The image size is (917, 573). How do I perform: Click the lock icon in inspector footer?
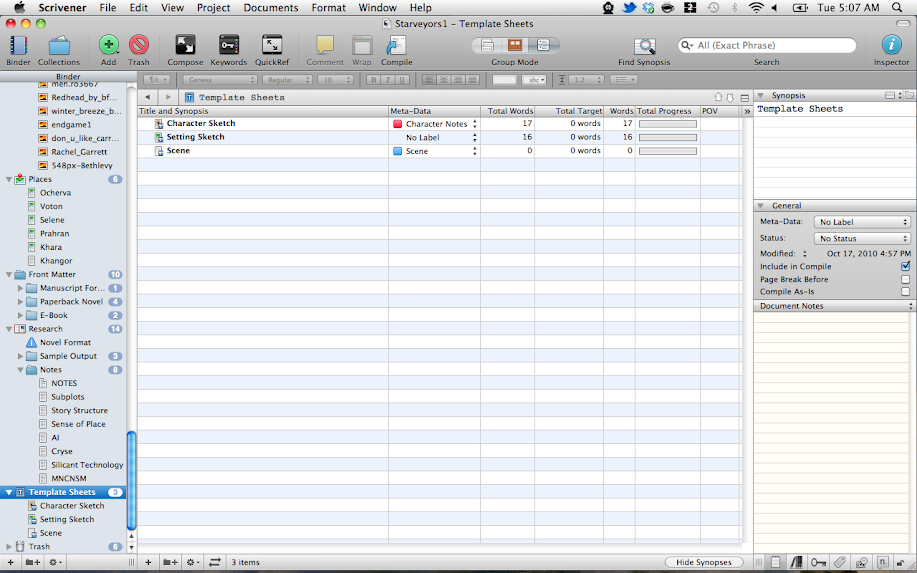902,562
